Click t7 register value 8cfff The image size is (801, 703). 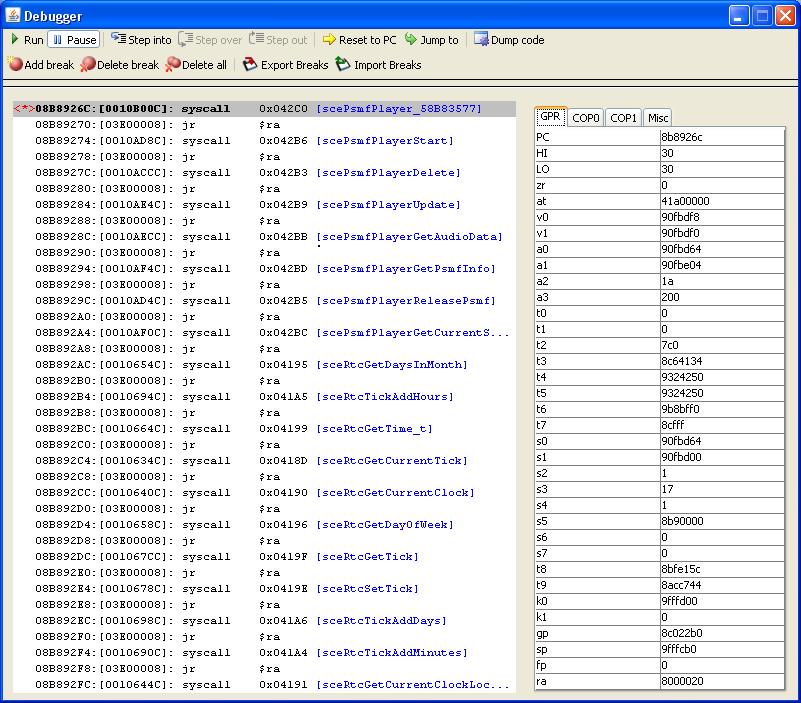coord(722,425)
